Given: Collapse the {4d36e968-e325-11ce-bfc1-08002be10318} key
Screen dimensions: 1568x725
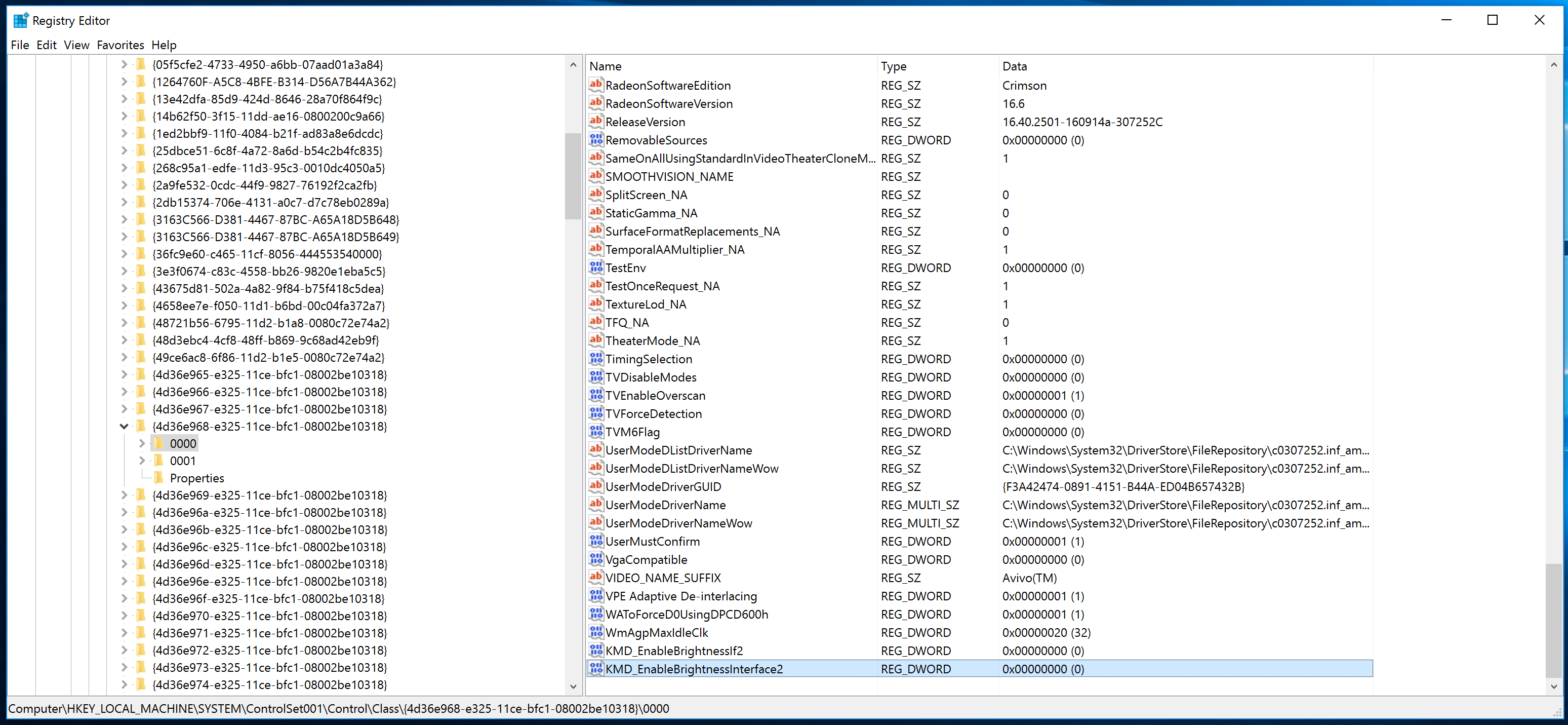Looking at the screenshot, I should 124,427.
